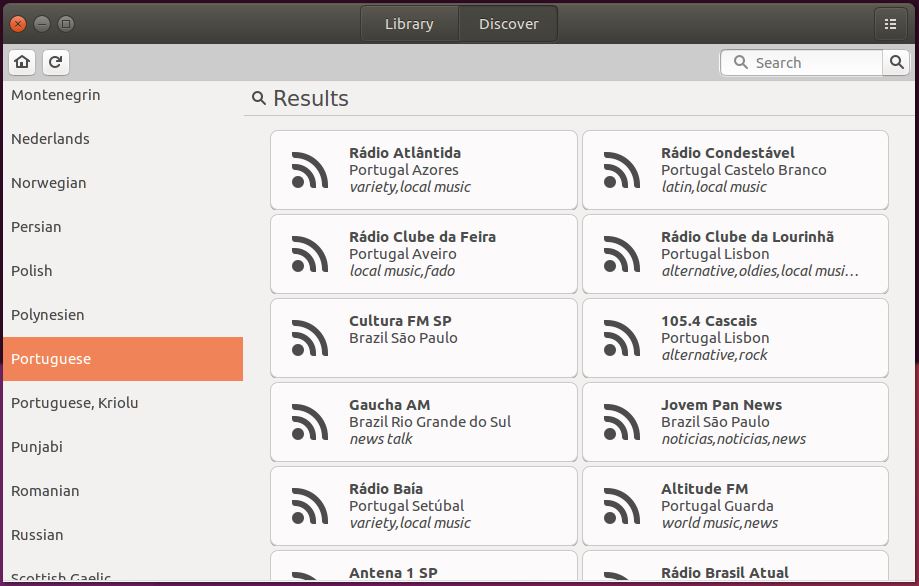Click Gaucha AM feed icon
This screenshot has height=586, width=919.
(x=310, y=422)
